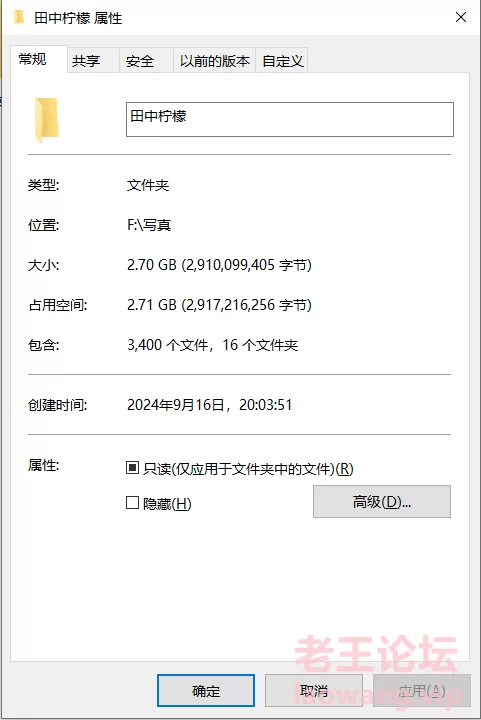Enable the 隐藏(H) checkbox
The height and width of the screenshot is (720, 481).
132,502
